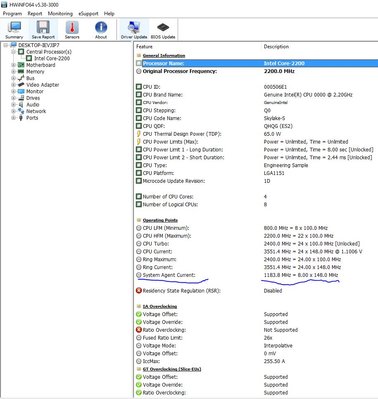Screen dimensions: 378x399
Task: Select the Intel Core-2200 tree node
Action: 52,58
